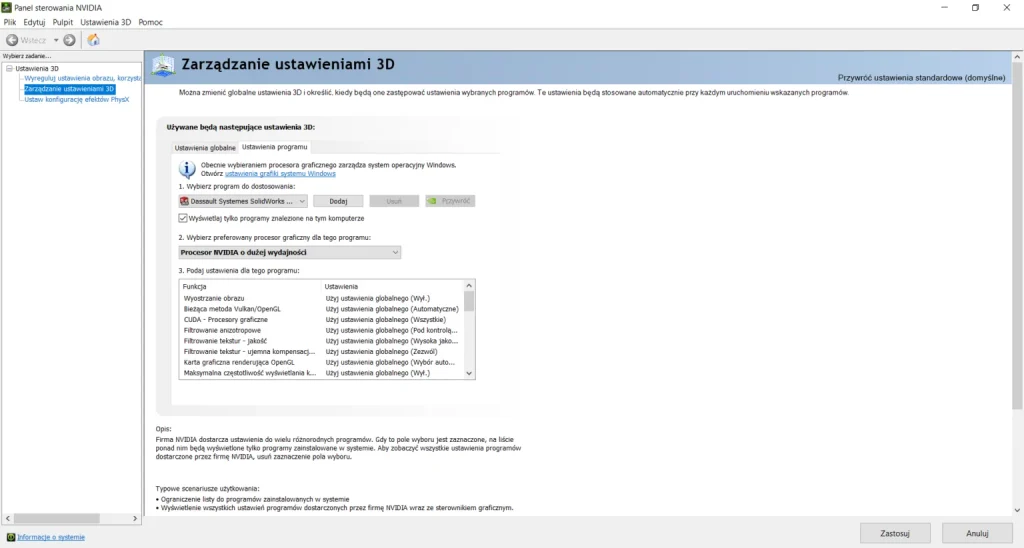Click the back arrow icon (Wstecz)

click(12, 40)
